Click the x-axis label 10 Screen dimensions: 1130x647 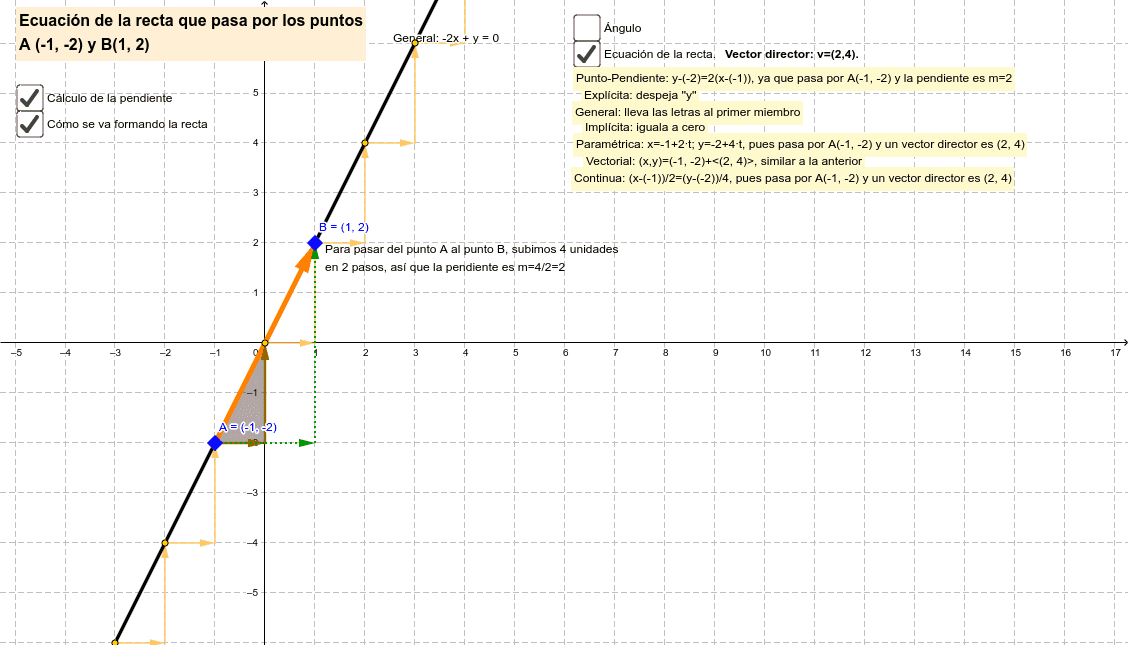tap(765, 353)
